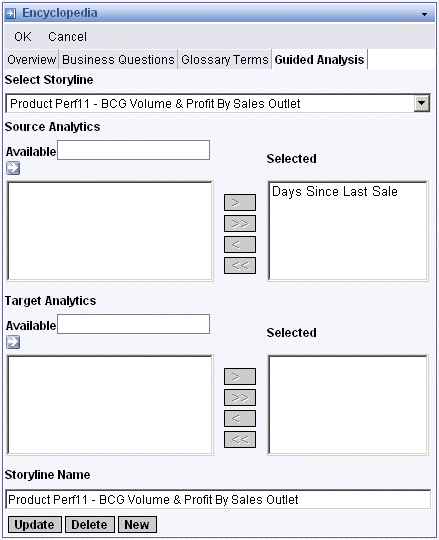The height and width of the screenshot is (540, 439).
Task: Open the Select Storyline dropdown arrow
Action: 421,103
